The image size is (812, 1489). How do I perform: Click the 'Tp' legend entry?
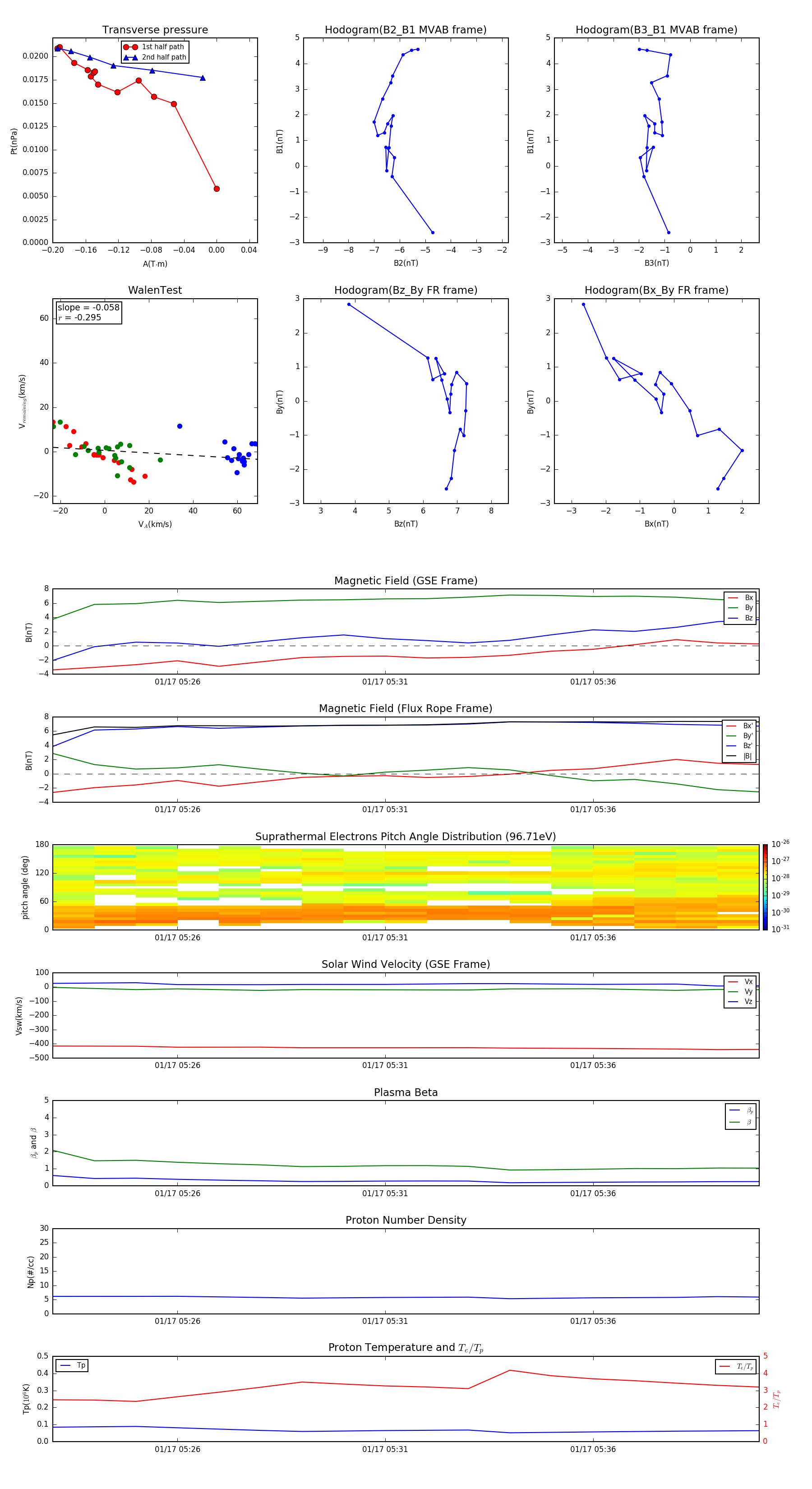point(72,1365)
